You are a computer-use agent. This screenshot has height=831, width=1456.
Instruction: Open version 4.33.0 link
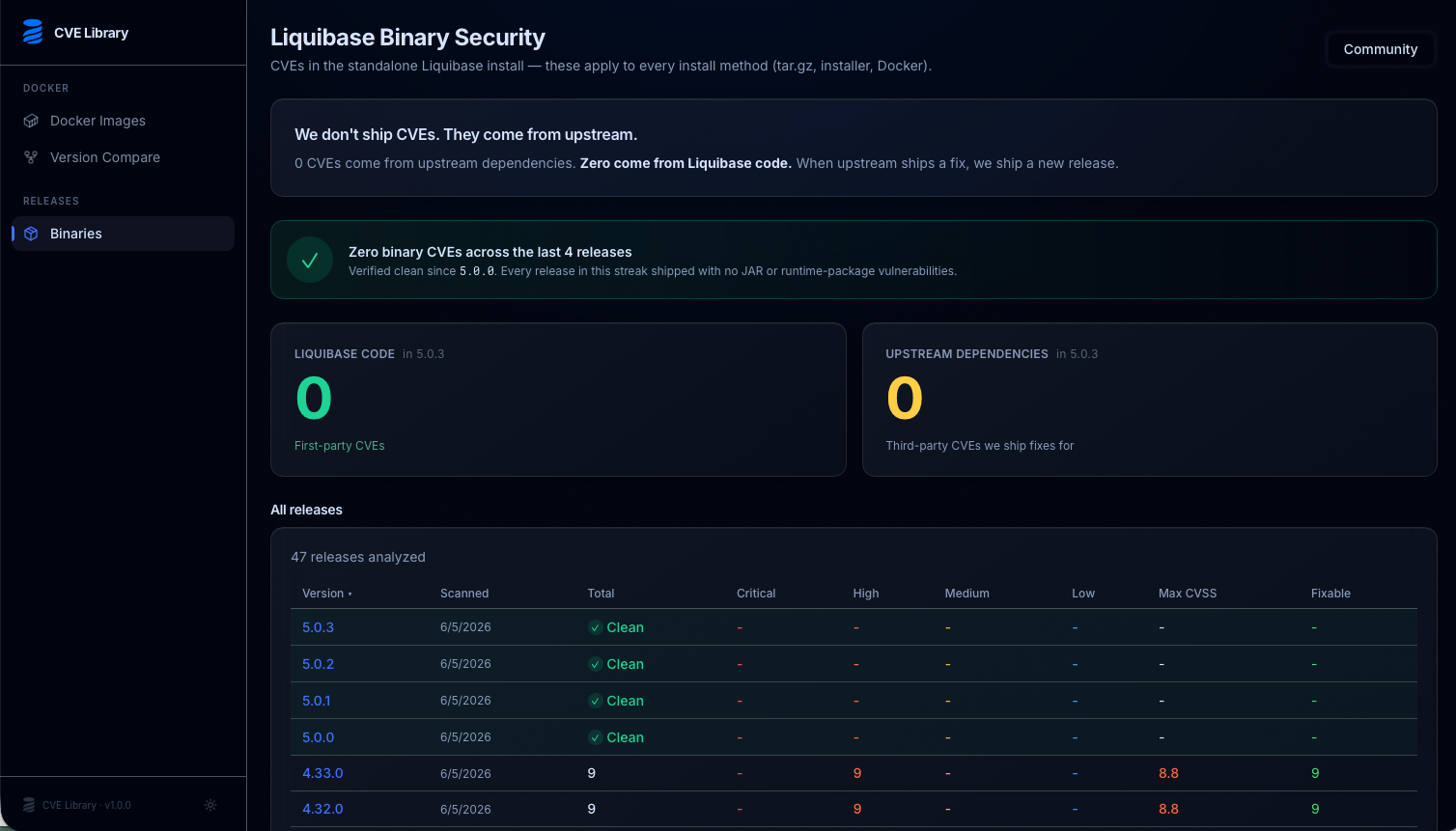point(322,773)
